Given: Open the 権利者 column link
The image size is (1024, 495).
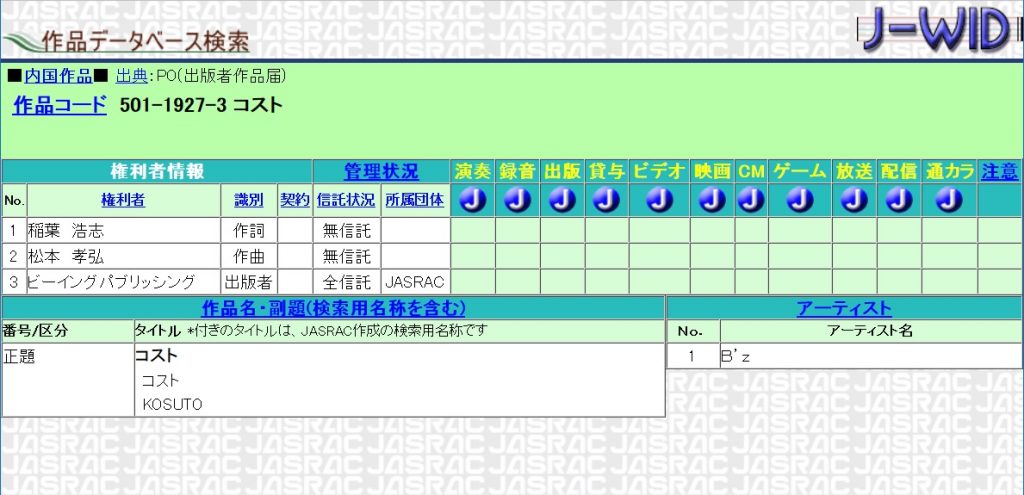Looking at the screenshot, I should (123, 200).
